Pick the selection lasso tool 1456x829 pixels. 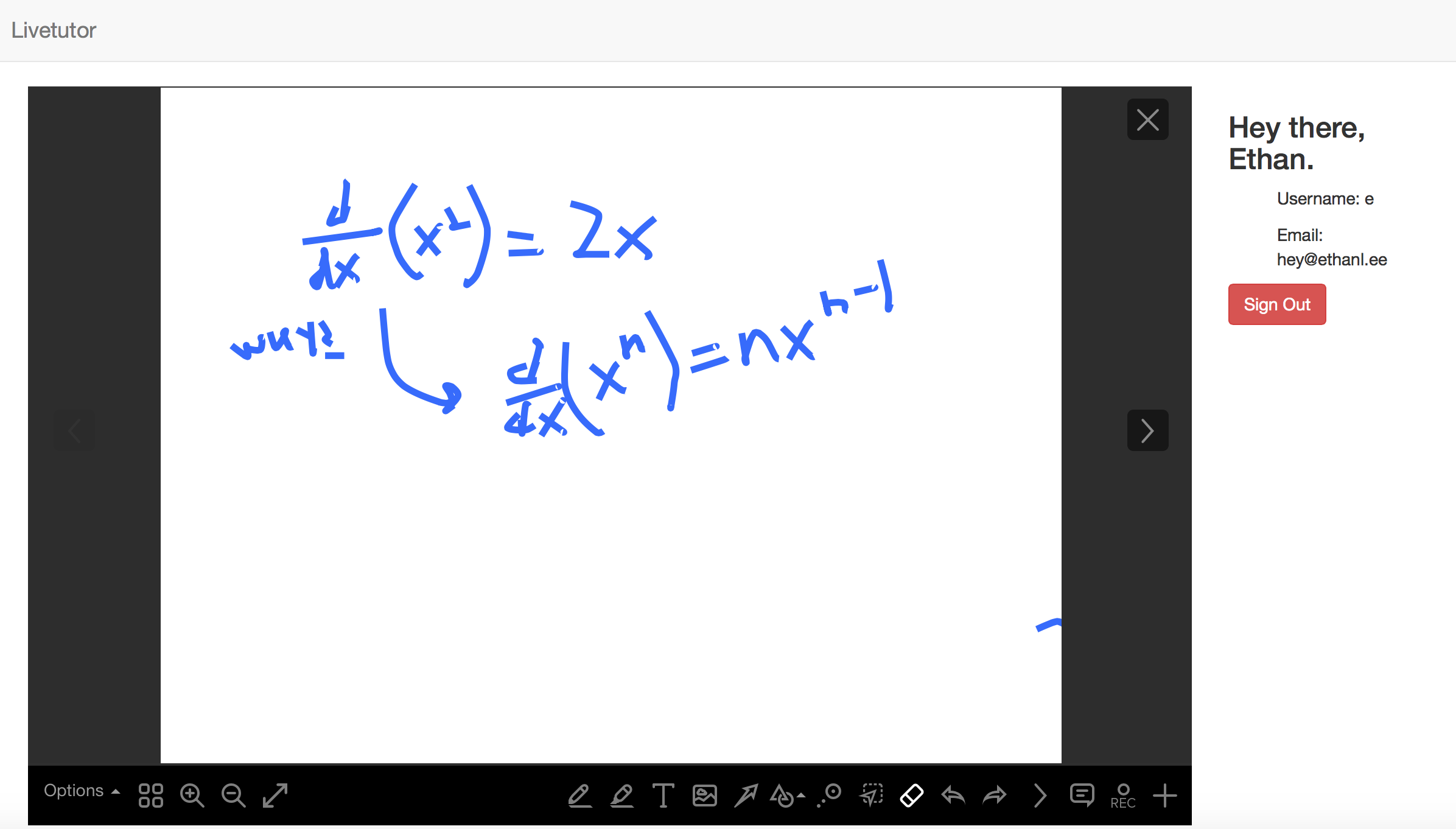tap(871, 795)
